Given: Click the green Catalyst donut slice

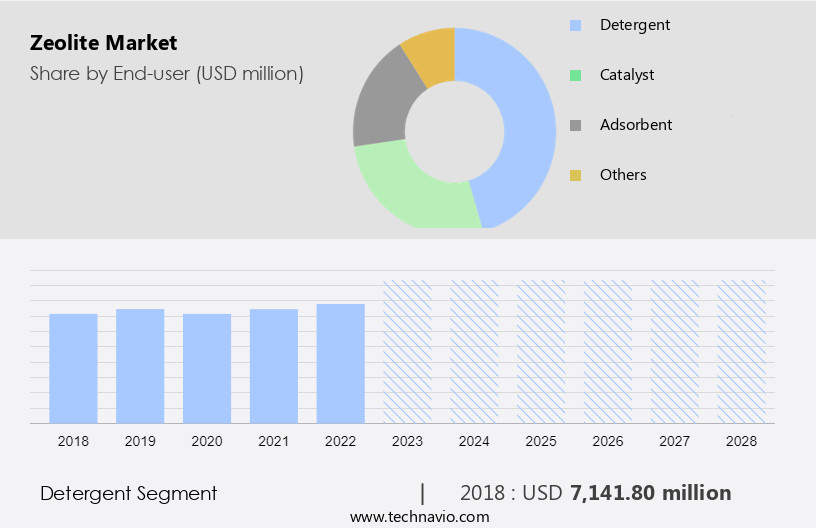Looking at the screenshot, I should pyautogui.click(x=410, y=188).
